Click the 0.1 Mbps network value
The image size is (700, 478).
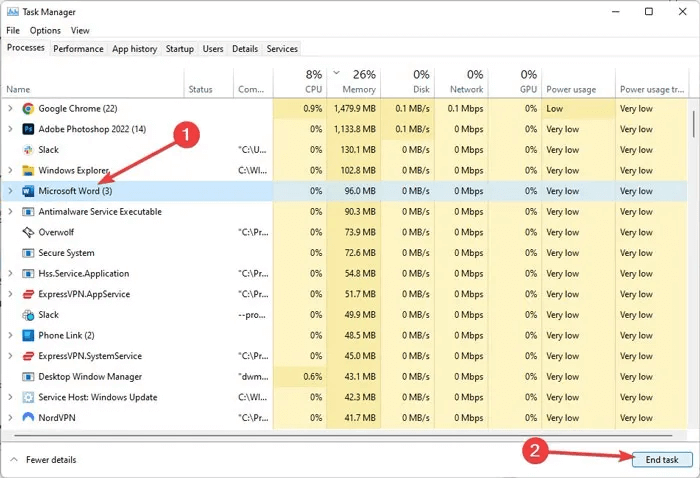[x=461, y=108]
